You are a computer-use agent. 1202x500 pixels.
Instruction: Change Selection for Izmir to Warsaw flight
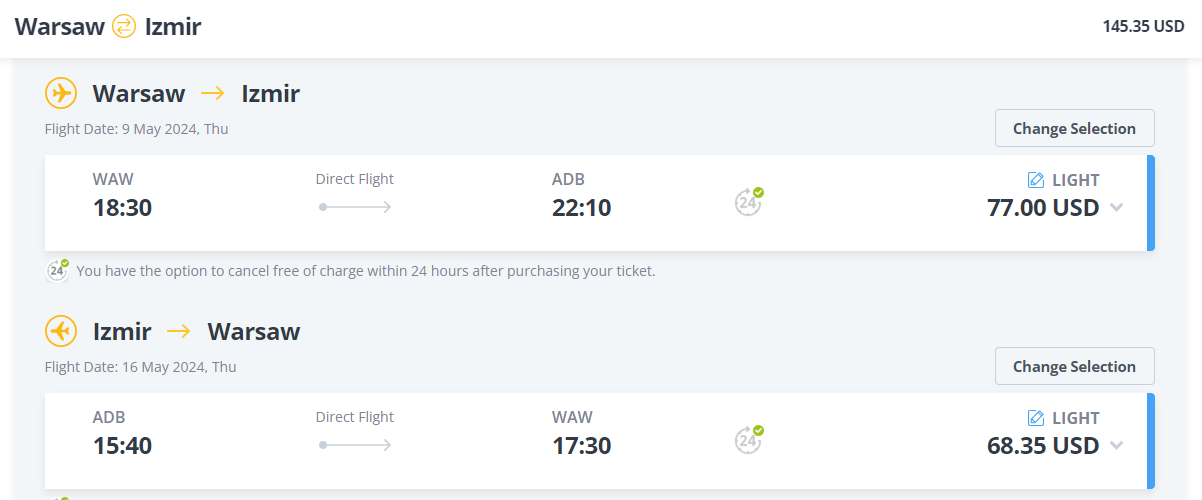pyautogui.click(x=1074, y=366)
